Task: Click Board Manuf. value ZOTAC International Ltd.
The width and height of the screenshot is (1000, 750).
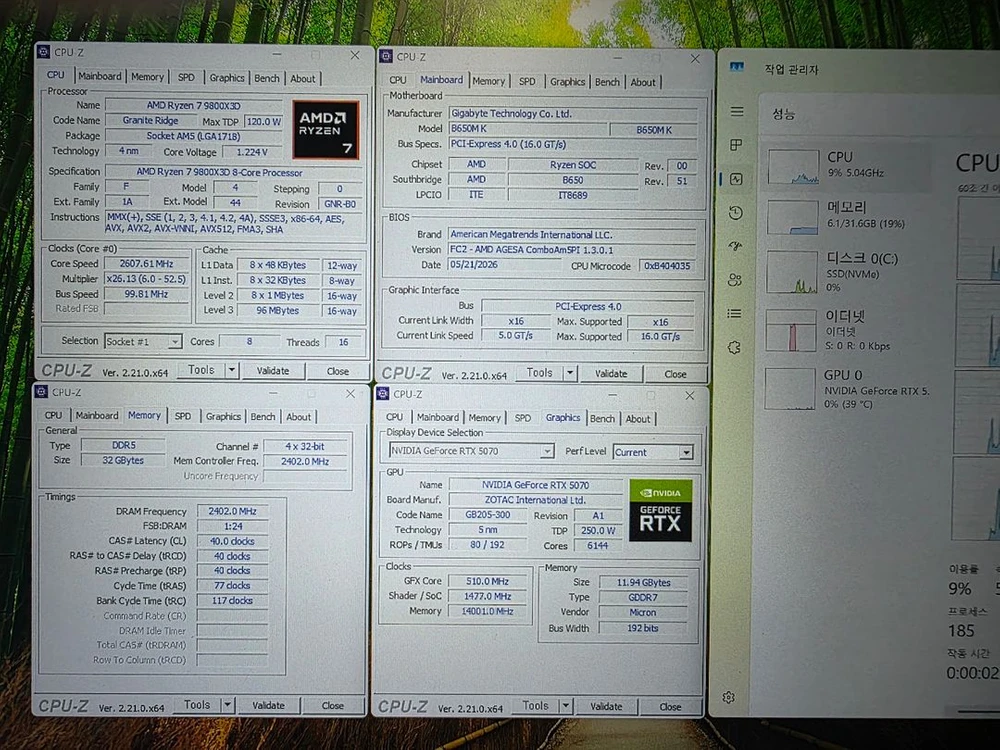Action: point(535,500)
